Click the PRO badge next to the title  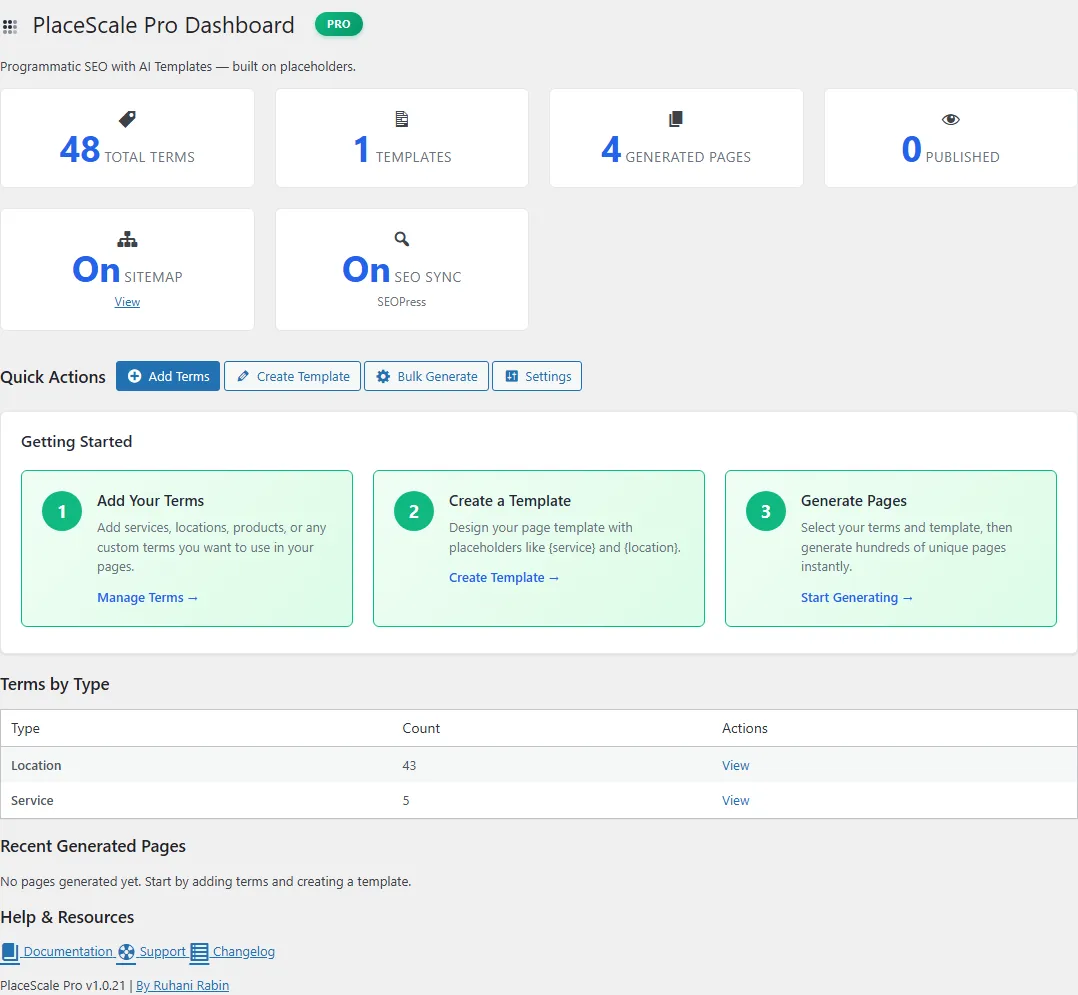pos(338,24)
